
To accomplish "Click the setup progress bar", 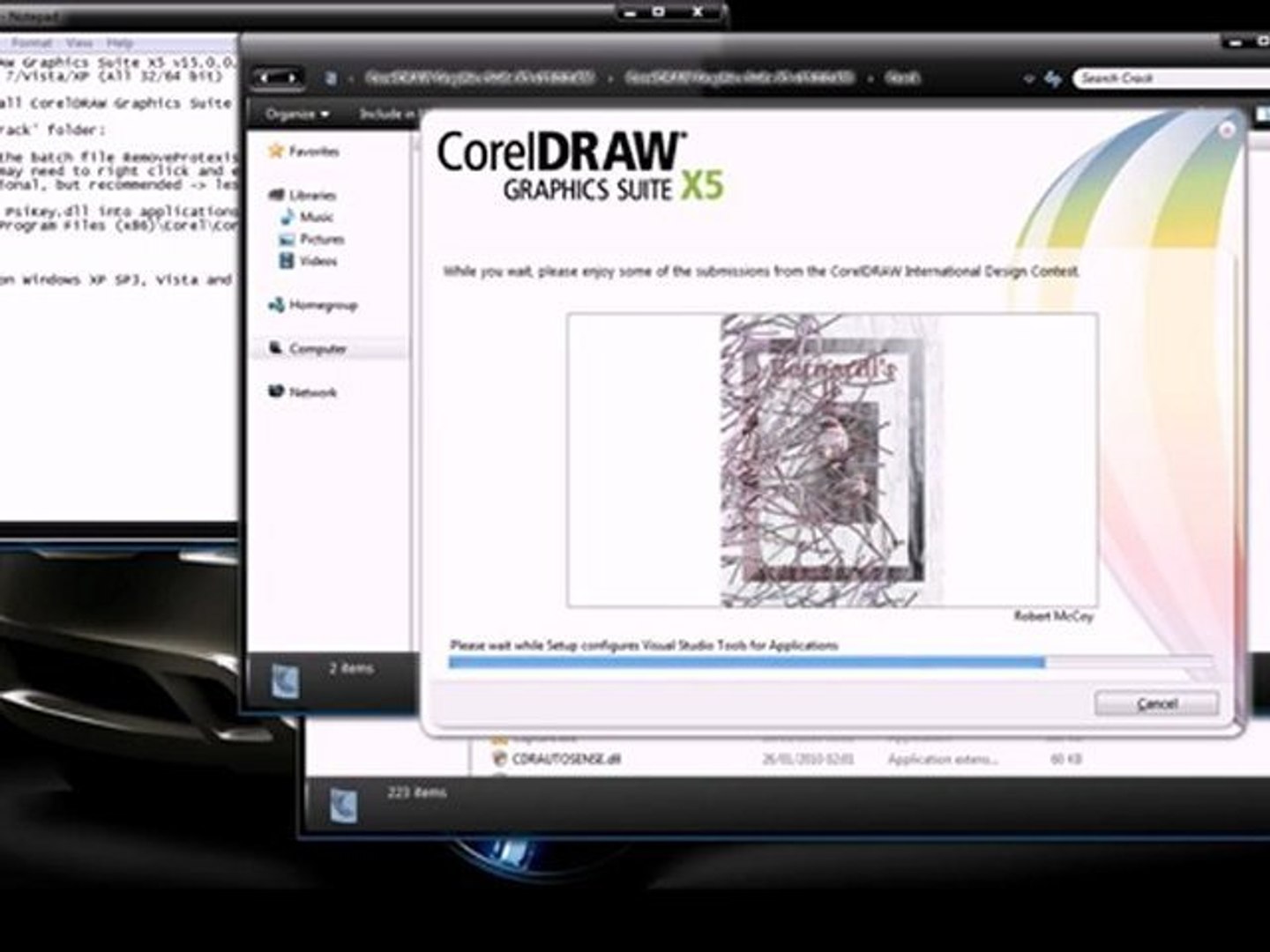I will [x=830, y=662].
